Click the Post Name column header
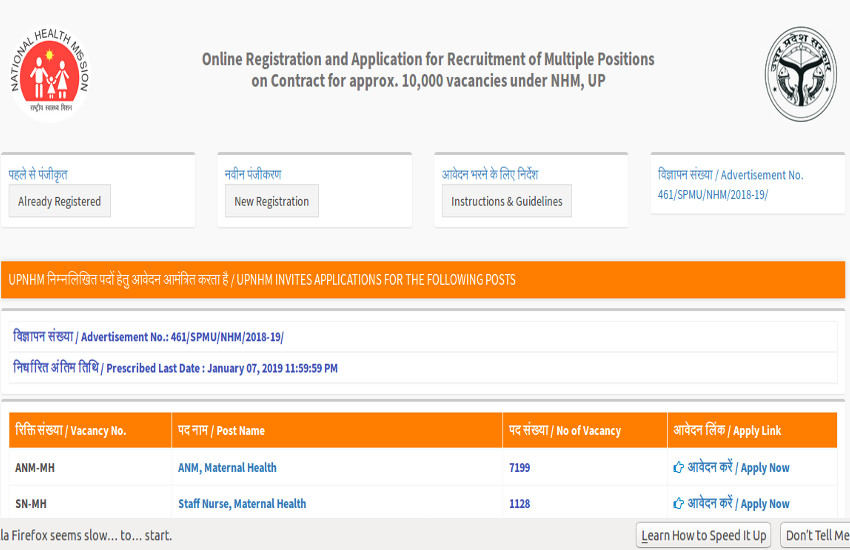This screenshot has height=550, width=850. (x=221, y=430)
